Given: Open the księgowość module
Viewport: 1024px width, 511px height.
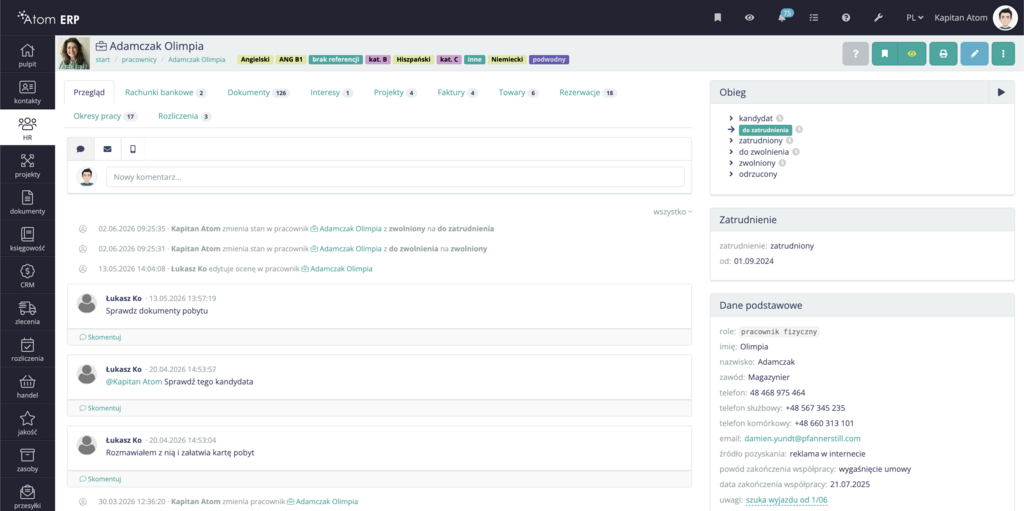Looking at the screenshot, I should (x=27, y=239).
